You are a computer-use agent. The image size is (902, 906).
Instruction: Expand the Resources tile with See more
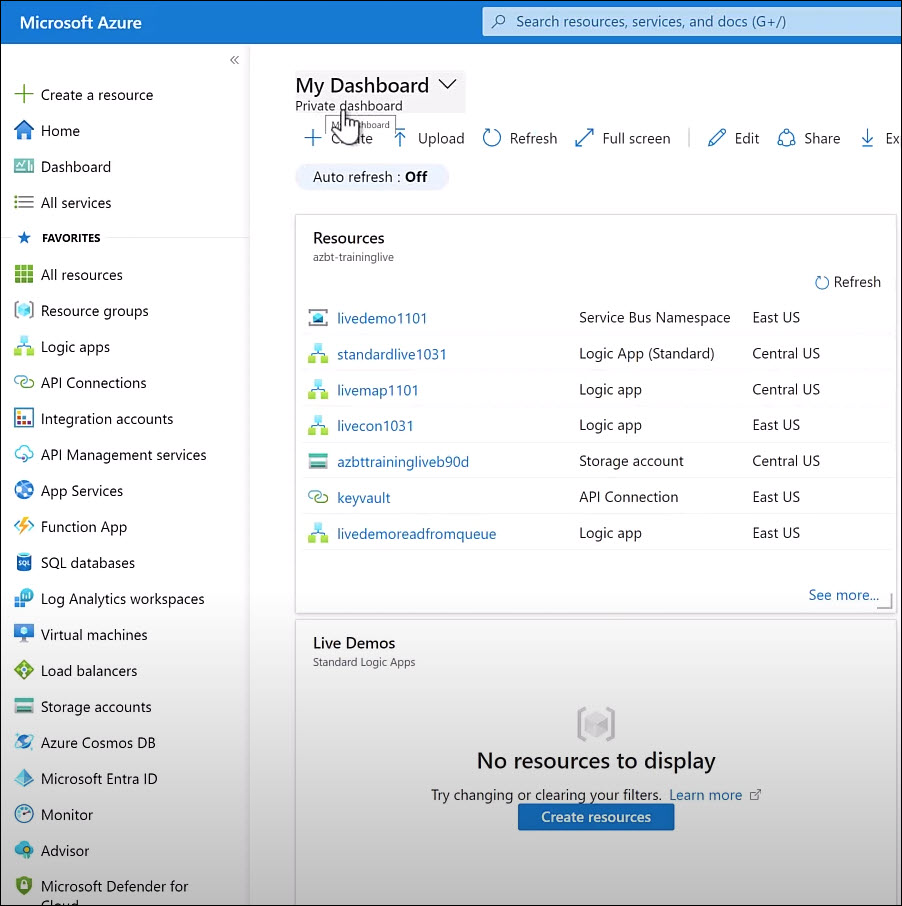[841, 594]
